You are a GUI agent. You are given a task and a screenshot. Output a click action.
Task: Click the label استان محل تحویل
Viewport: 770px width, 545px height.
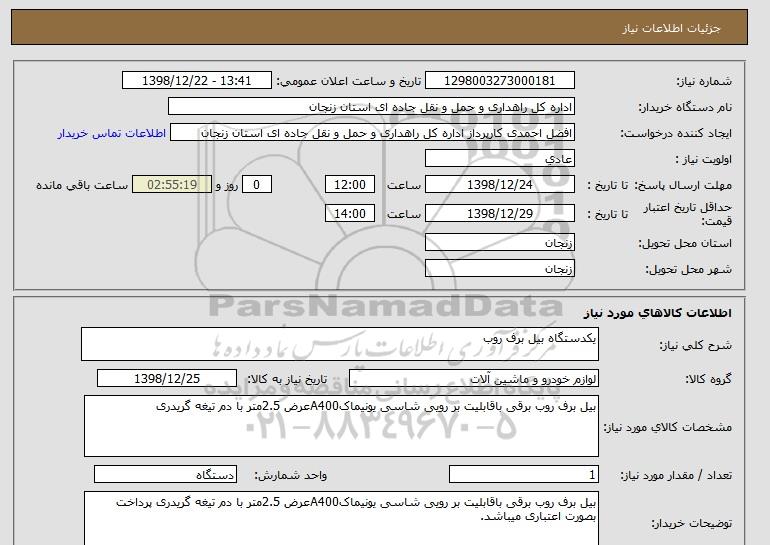(685, 244)
